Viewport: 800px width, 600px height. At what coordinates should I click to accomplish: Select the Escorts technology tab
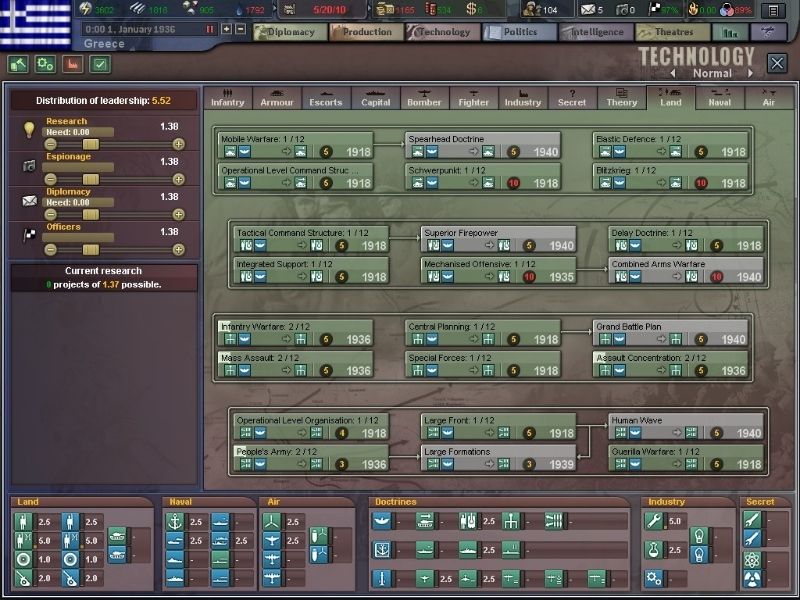tap(326, 97)
